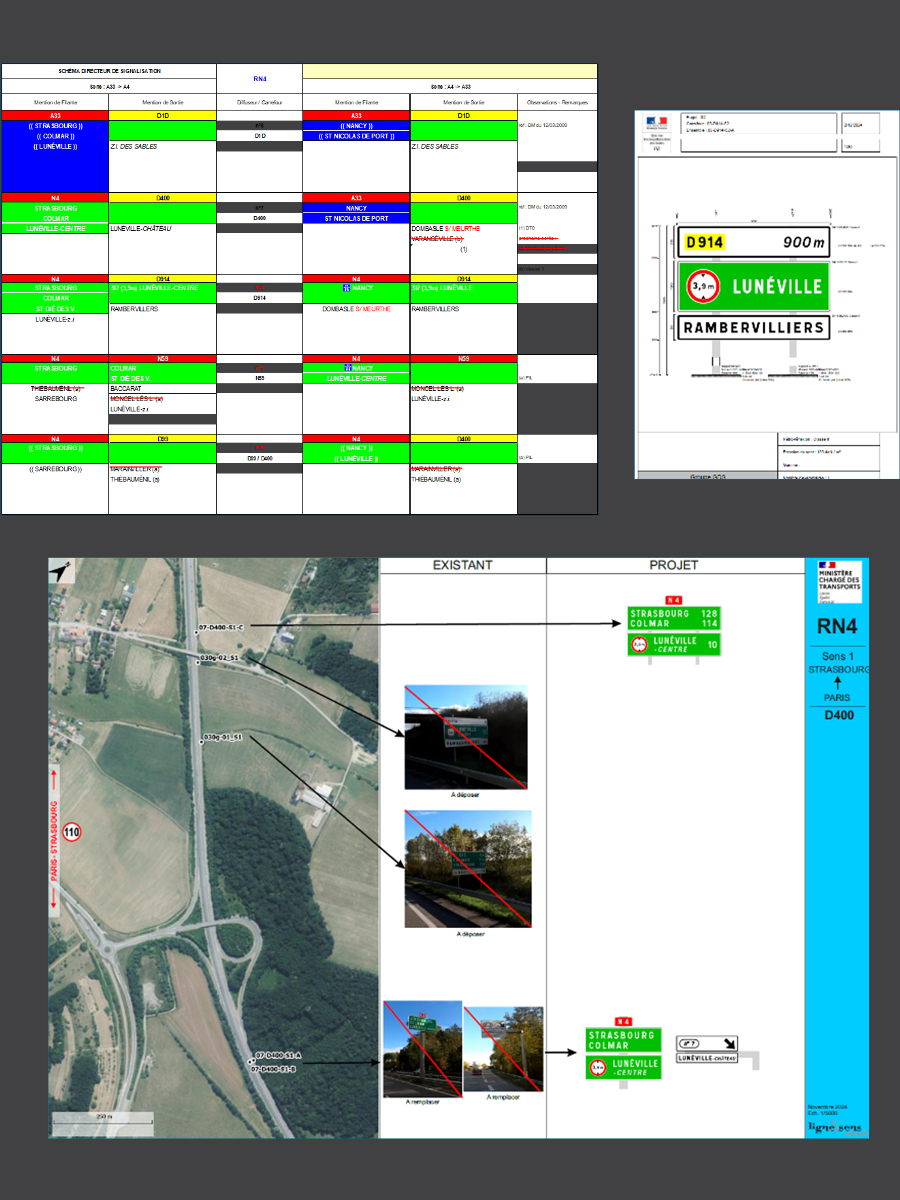
Task: Click the 'Observations - Remarques' column header
Action: coord(557,102)
